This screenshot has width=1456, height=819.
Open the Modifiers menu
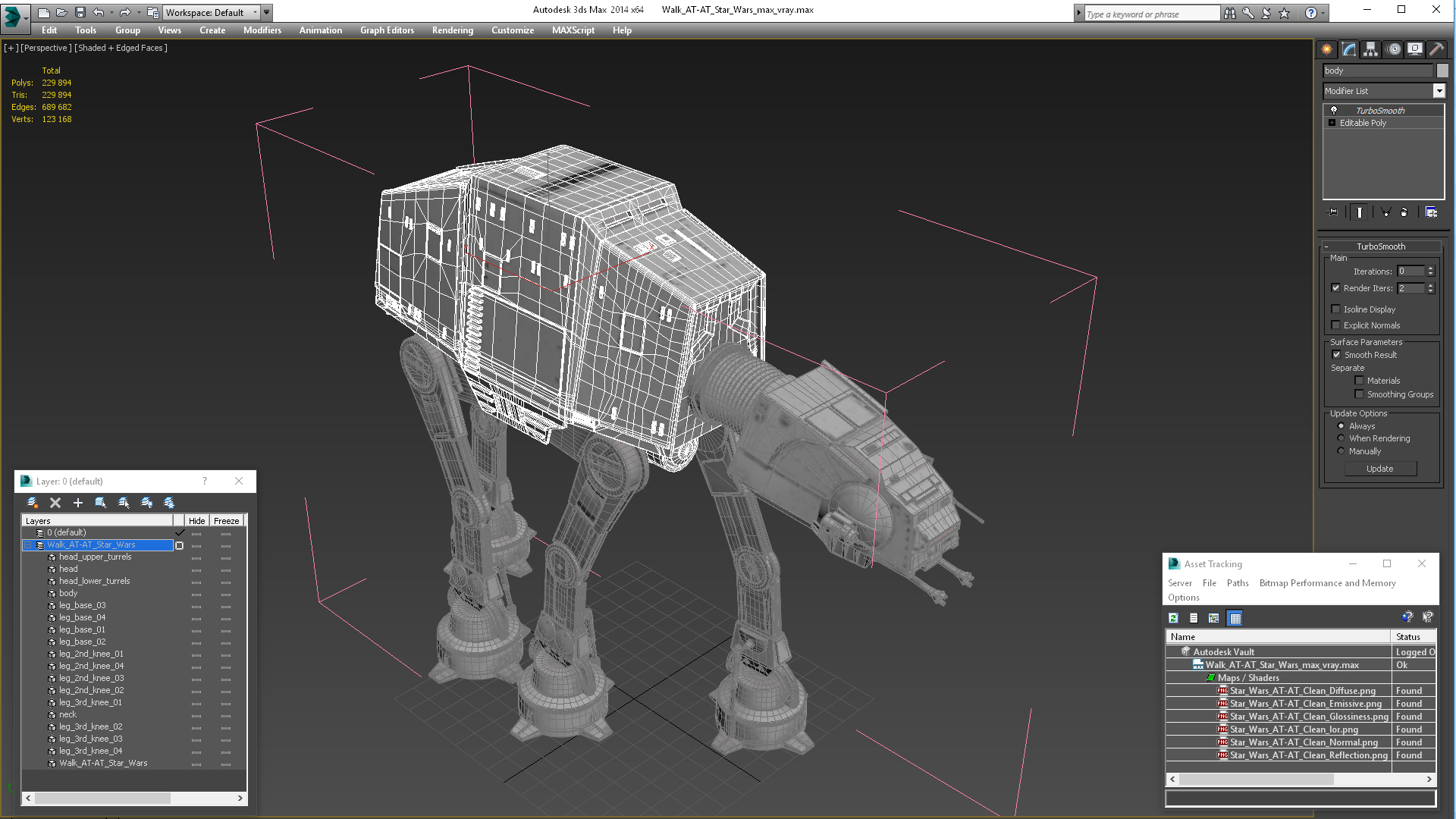262,30
